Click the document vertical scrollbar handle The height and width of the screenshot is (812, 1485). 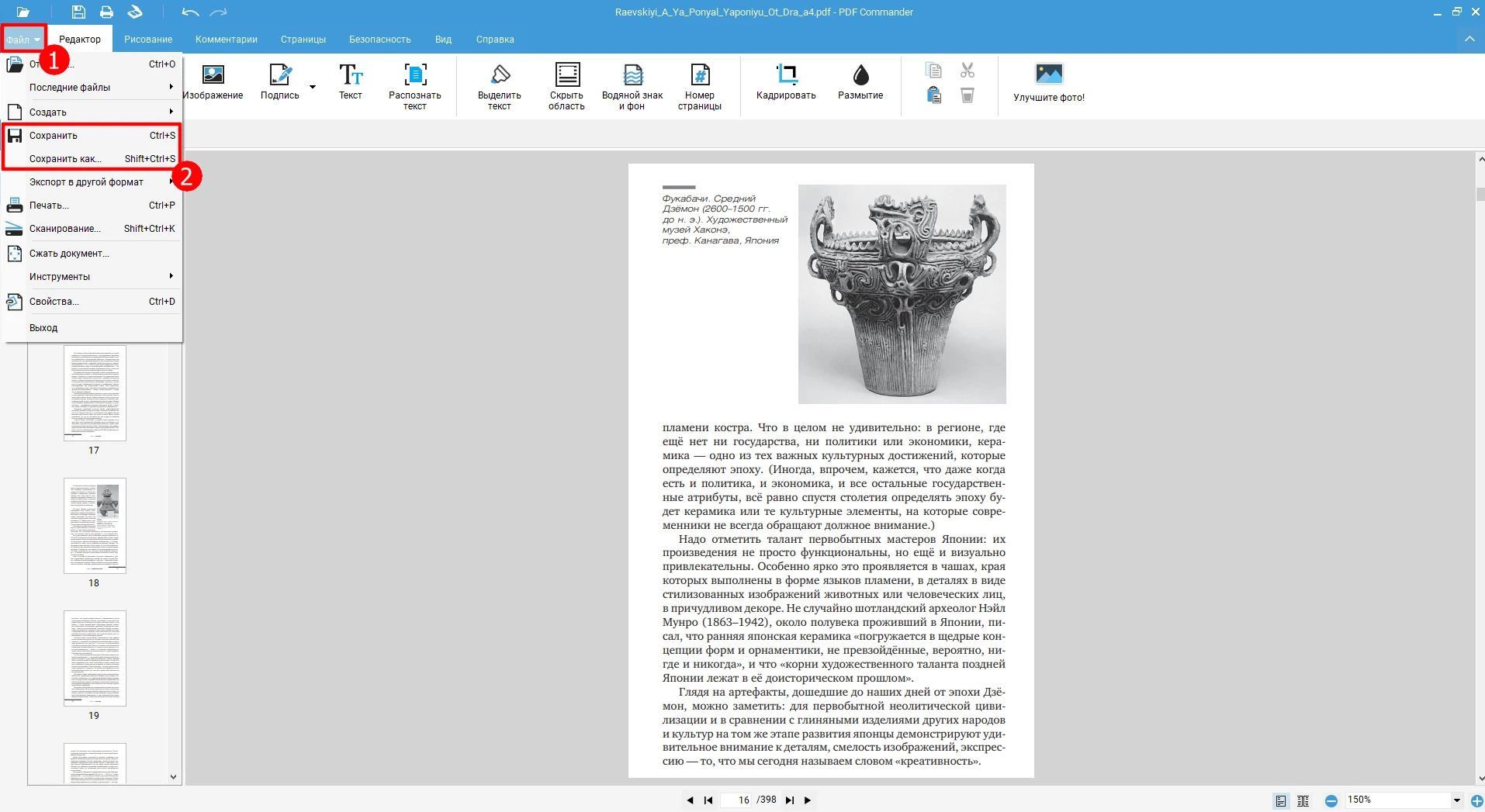click(x=1480, y=194)
